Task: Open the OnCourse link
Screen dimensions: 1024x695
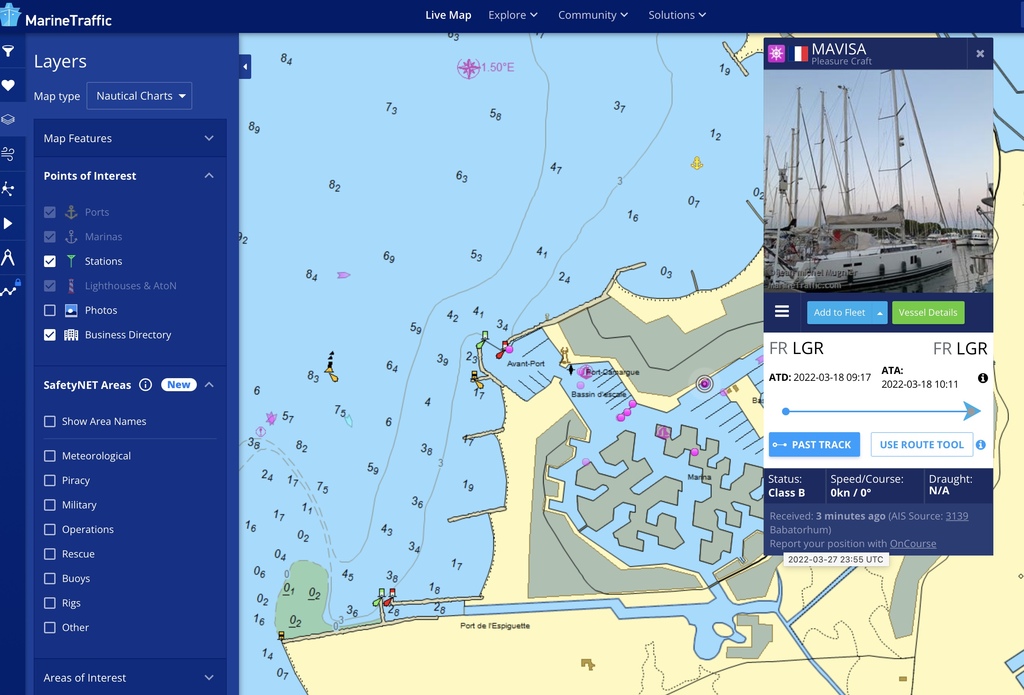Action: tap(912, 543)
